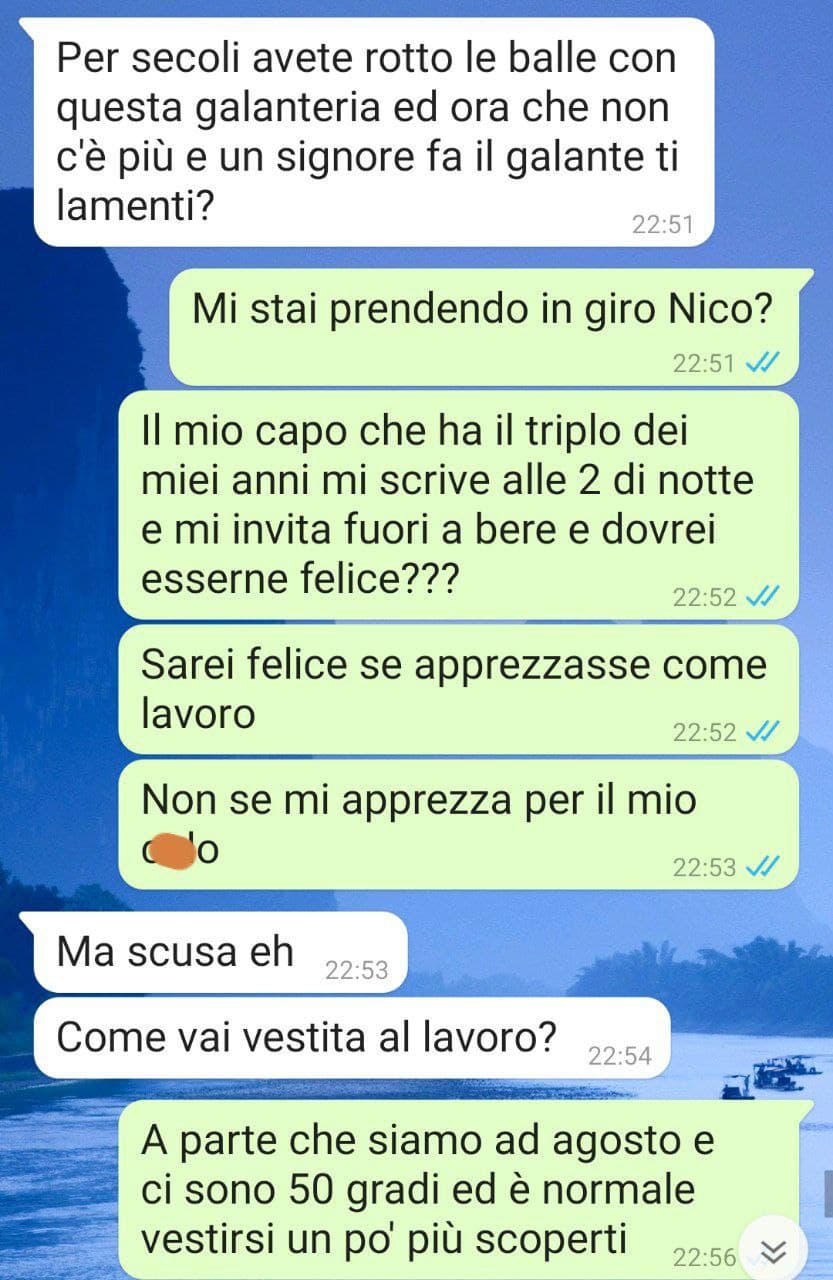Image resolution: width=833 pixels, height=1280 pixels.
Task: Select the 'Ma scusa eh' message bubble
Action: click(x=221, y=953)
